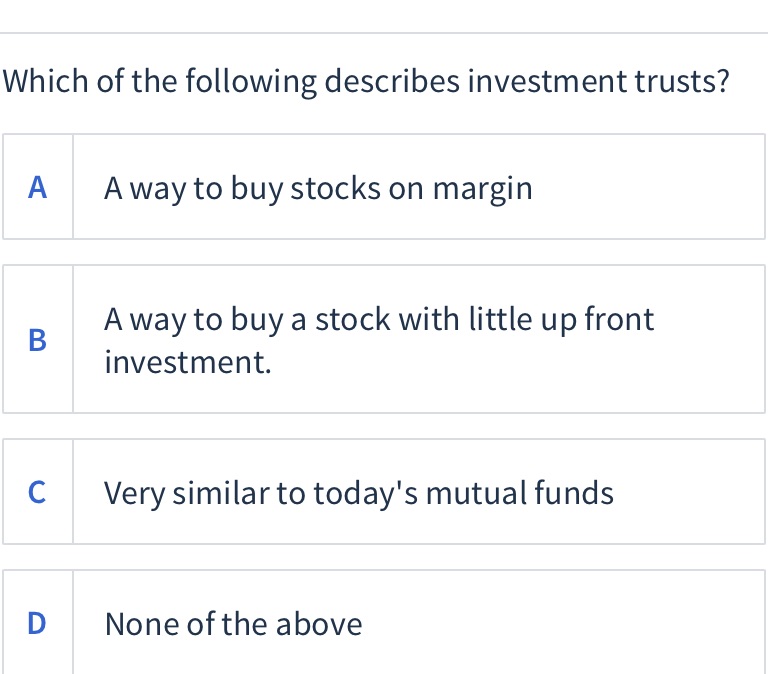Choose 'A way to buy a stock with little up front investment.'
This screenshot has height=674, width=768.
(x=379, y=340)
